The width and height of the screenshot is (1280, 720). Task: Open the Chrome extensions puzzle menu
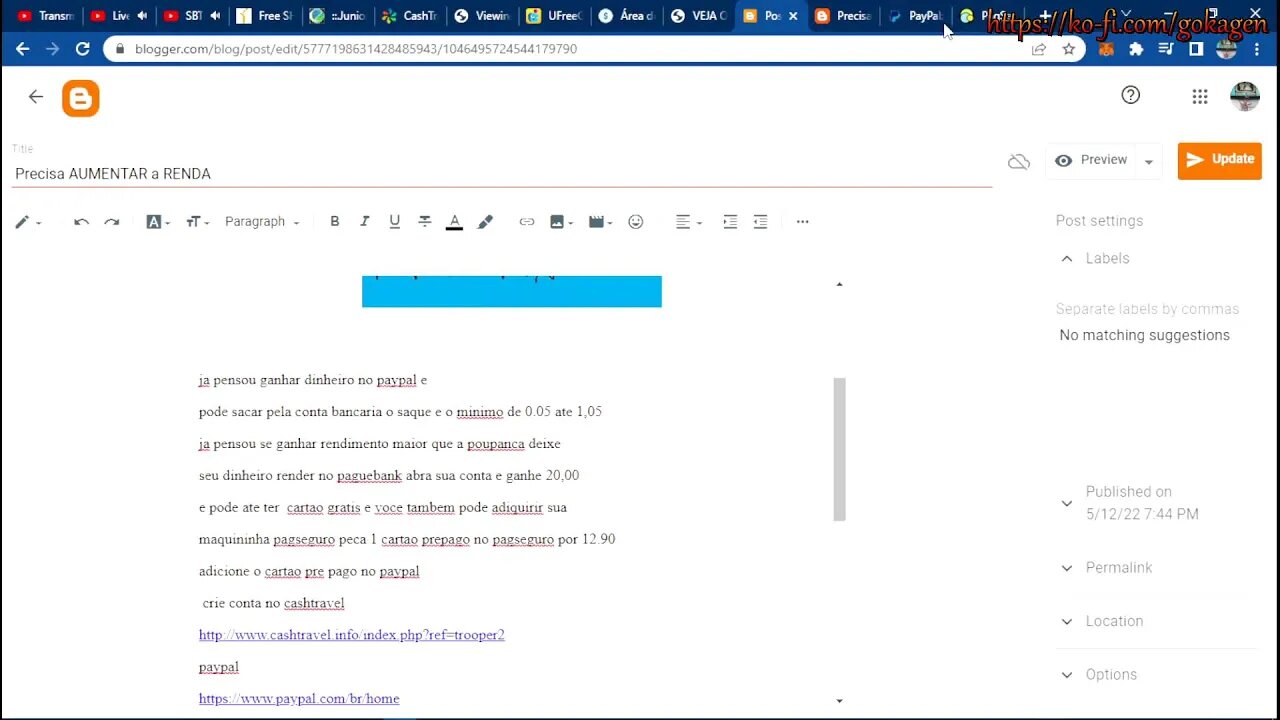point(1136,48)
